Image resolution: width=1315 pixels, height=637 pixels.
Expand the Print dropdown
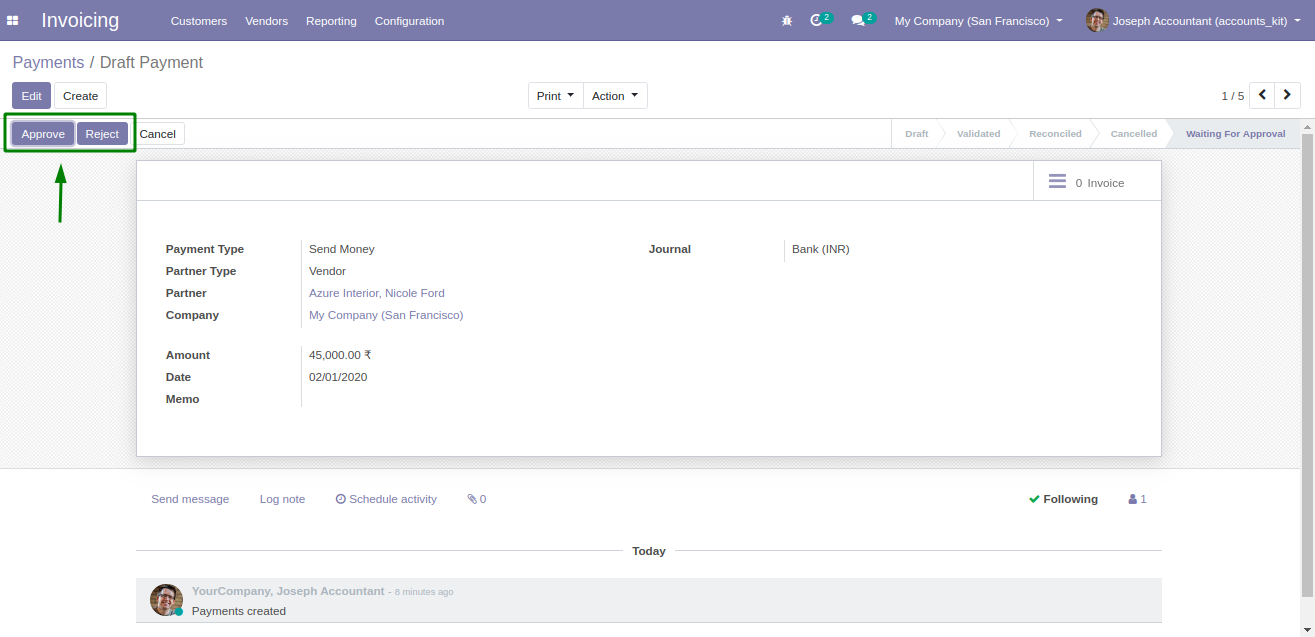click(556, 96)
